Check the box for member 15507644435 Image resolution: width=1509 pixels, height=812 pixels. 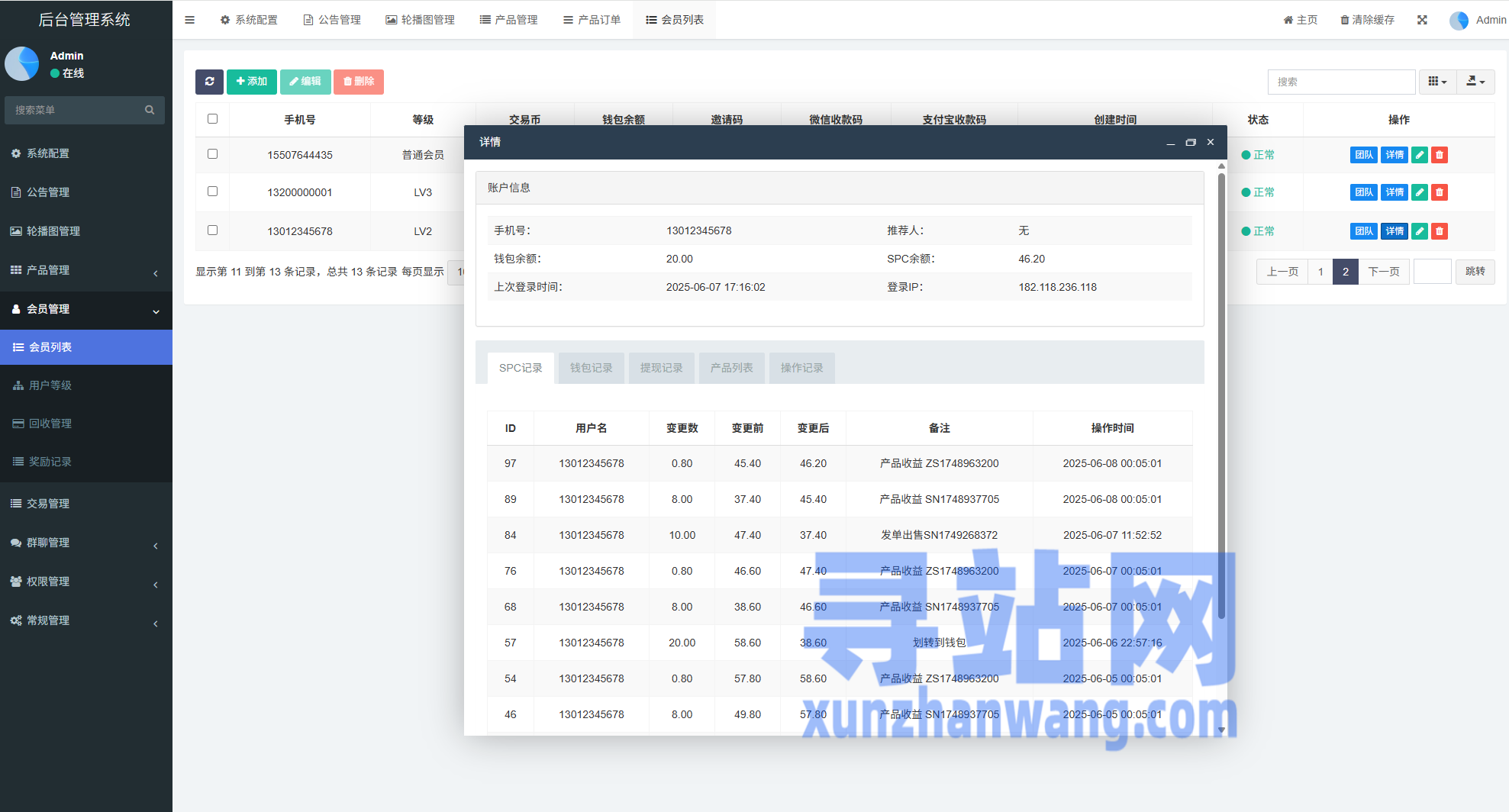point(213,154)
